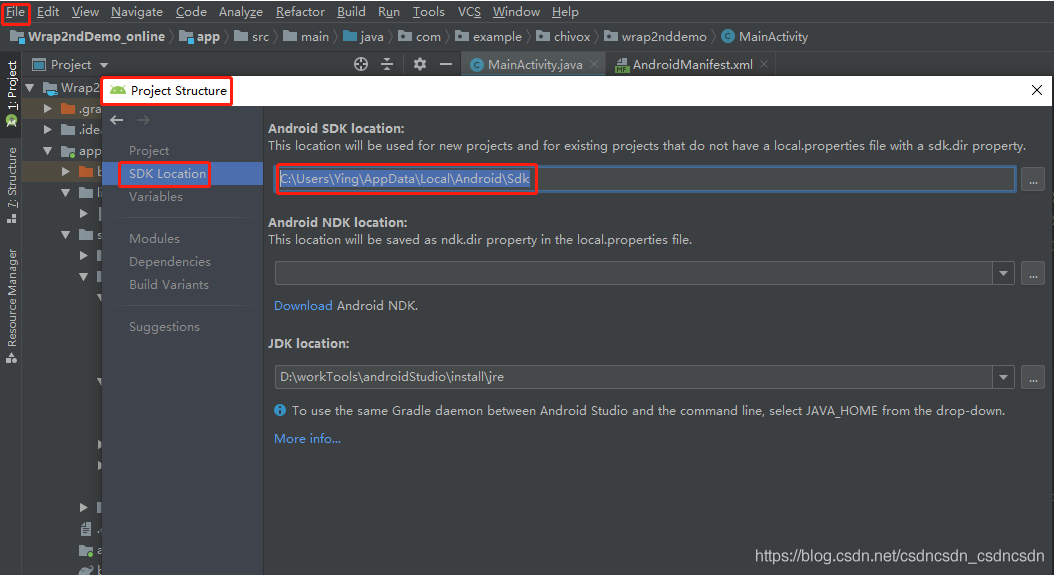1054x575 pixels.
Task: Select Dependencies in sidebar
Action: click(x=170, y=262)
